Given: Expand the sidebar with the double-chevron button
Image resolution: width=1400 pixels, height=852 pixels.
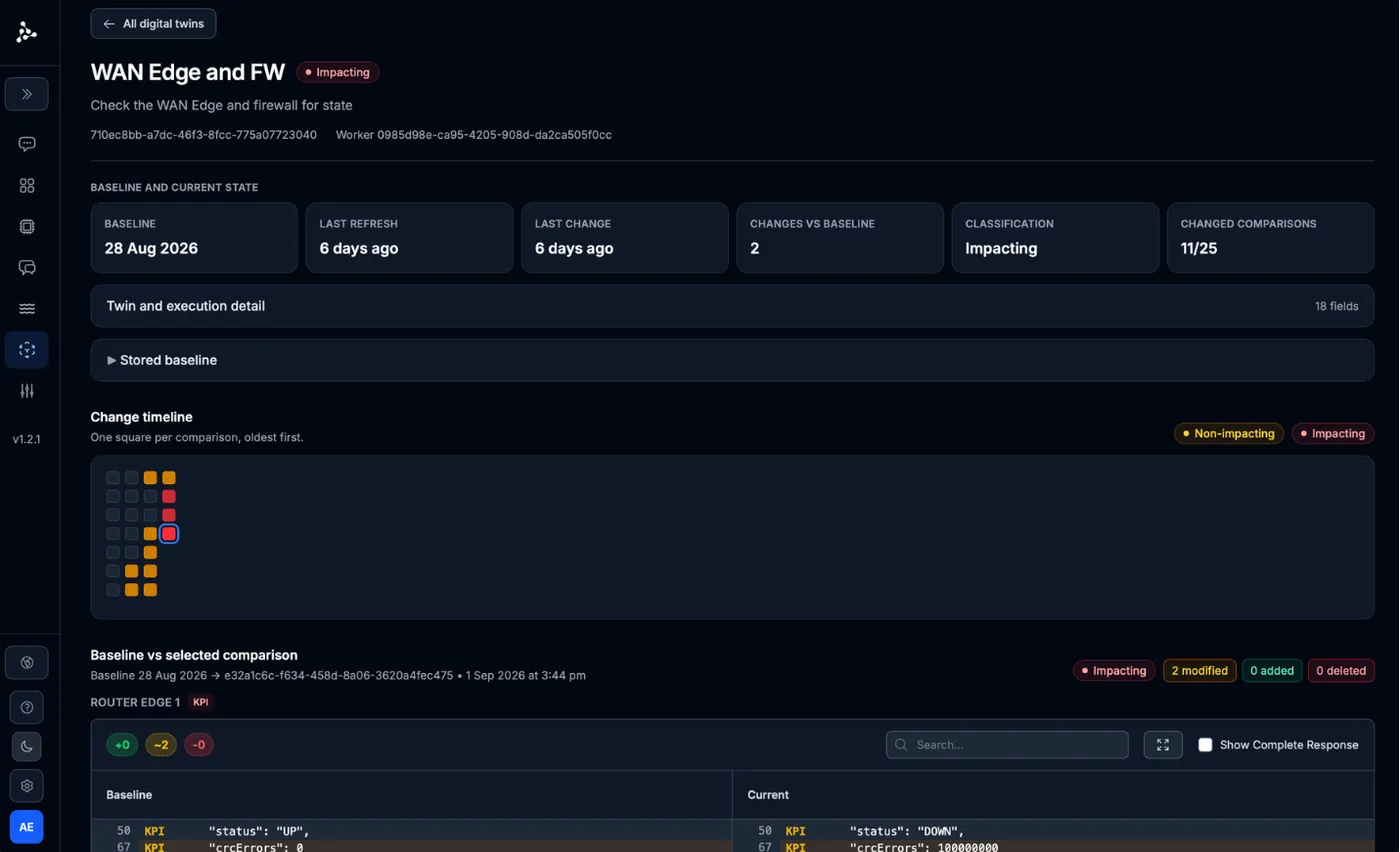Looking at the screenshot, I should click(27, 94).
